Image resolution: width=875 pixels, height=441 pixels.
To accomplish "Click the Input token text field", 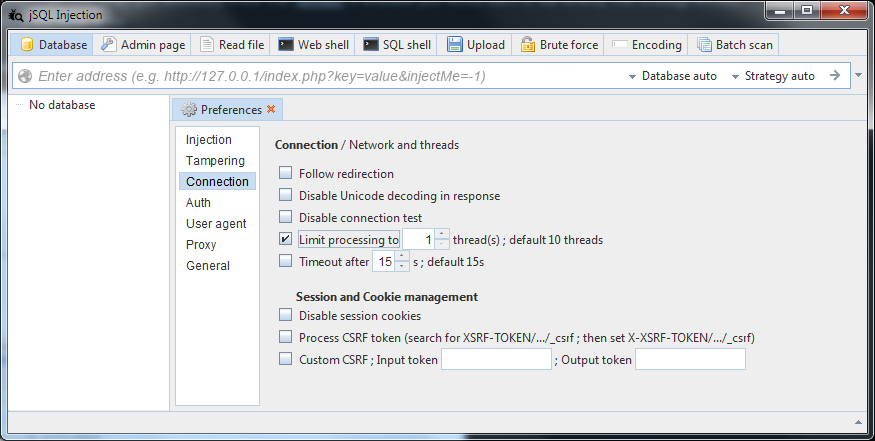I will coord(496,359).
